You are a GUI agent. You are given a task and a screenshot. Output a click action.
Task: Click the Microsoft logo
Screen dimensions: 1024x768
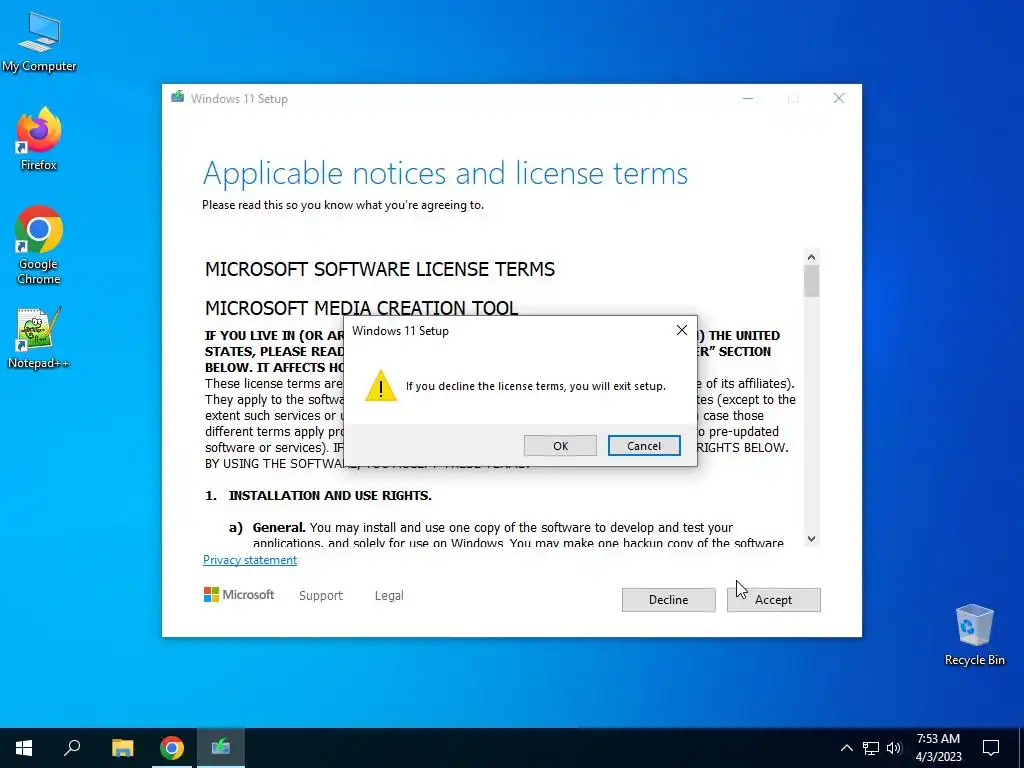[x=239, y=595]
